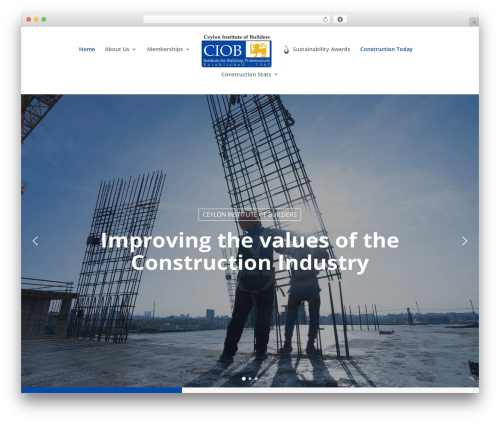
Task: Open Construction Today link
Action: [386, 49]
